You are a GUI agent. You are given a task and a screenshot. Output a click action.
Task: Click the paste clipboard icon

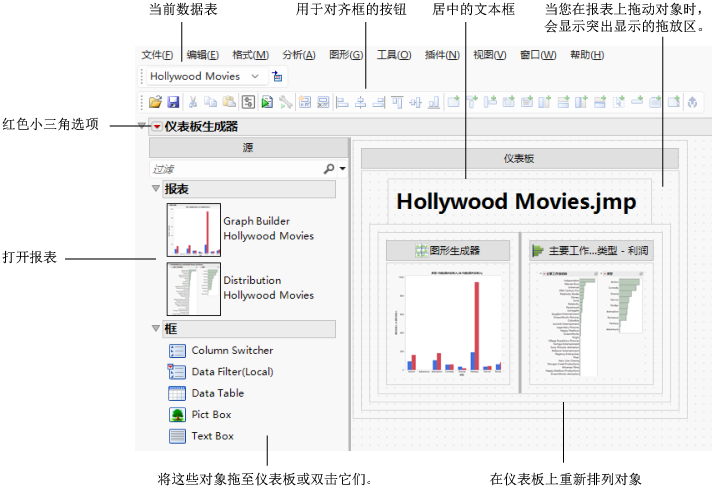tap(229, 102)
